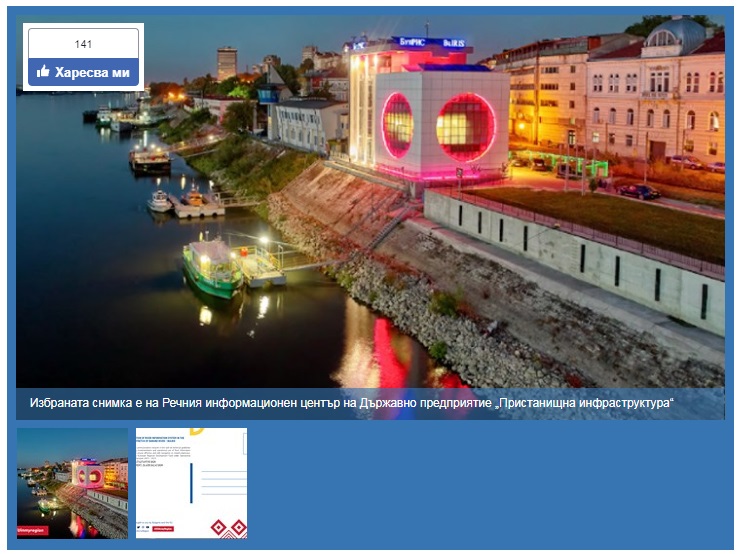The height and width of the screenshot is (554, 741).
Task: Click the right pink circular window of the building
Action: [465, 127]
